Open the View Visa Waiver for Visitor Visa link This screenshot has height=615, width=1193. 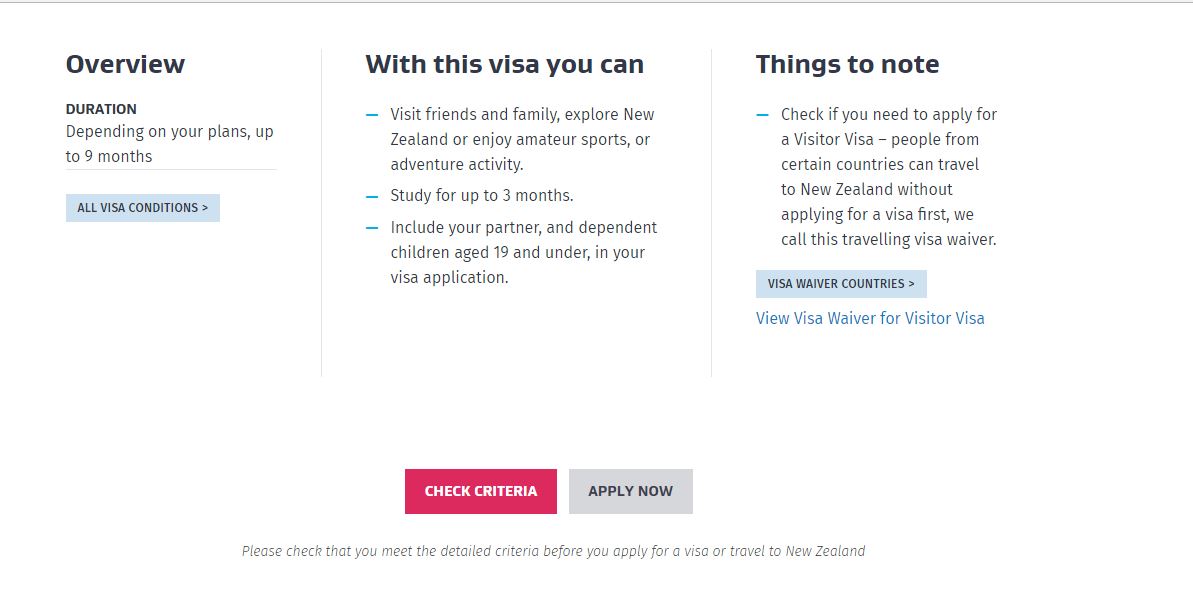[870, 317]
